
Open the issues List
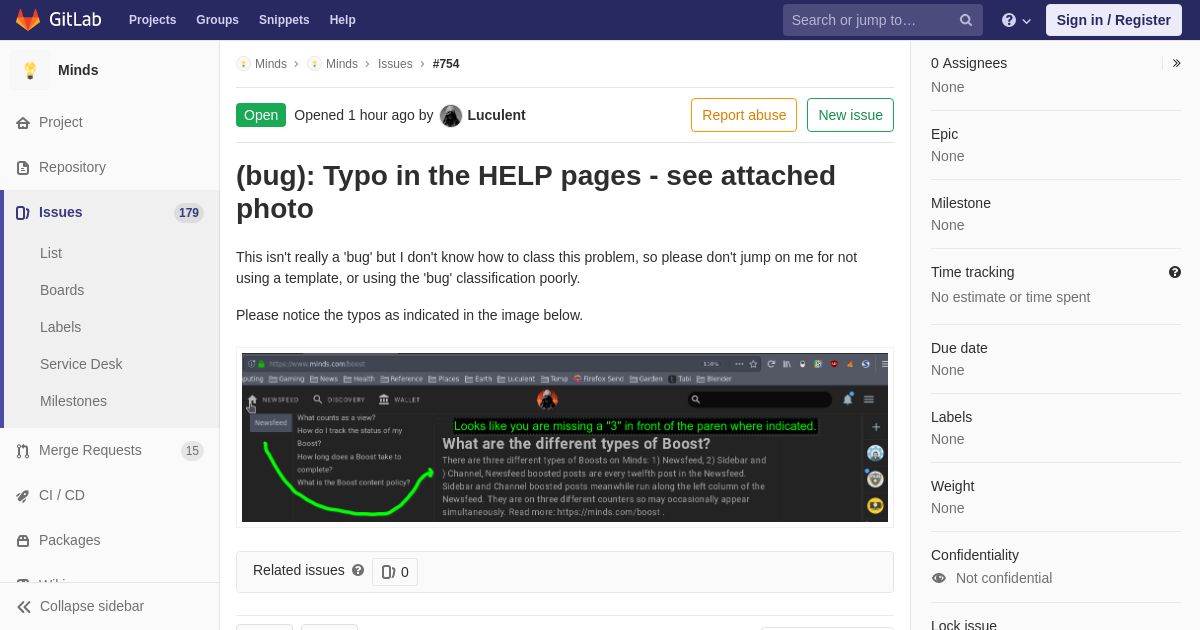coord(51,253)
